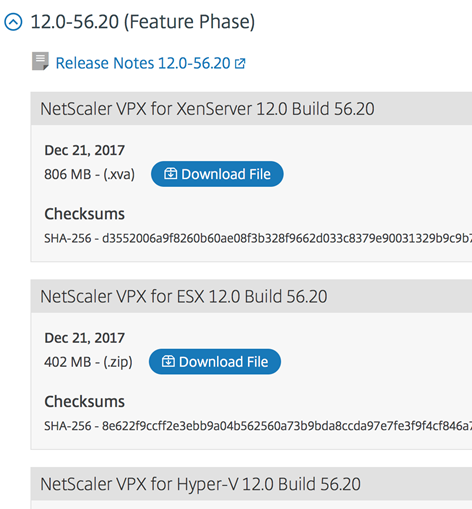Click the 402 MB - (.zip) size text
The height and width of the screenshot is (509, 472).
[88, 362]
